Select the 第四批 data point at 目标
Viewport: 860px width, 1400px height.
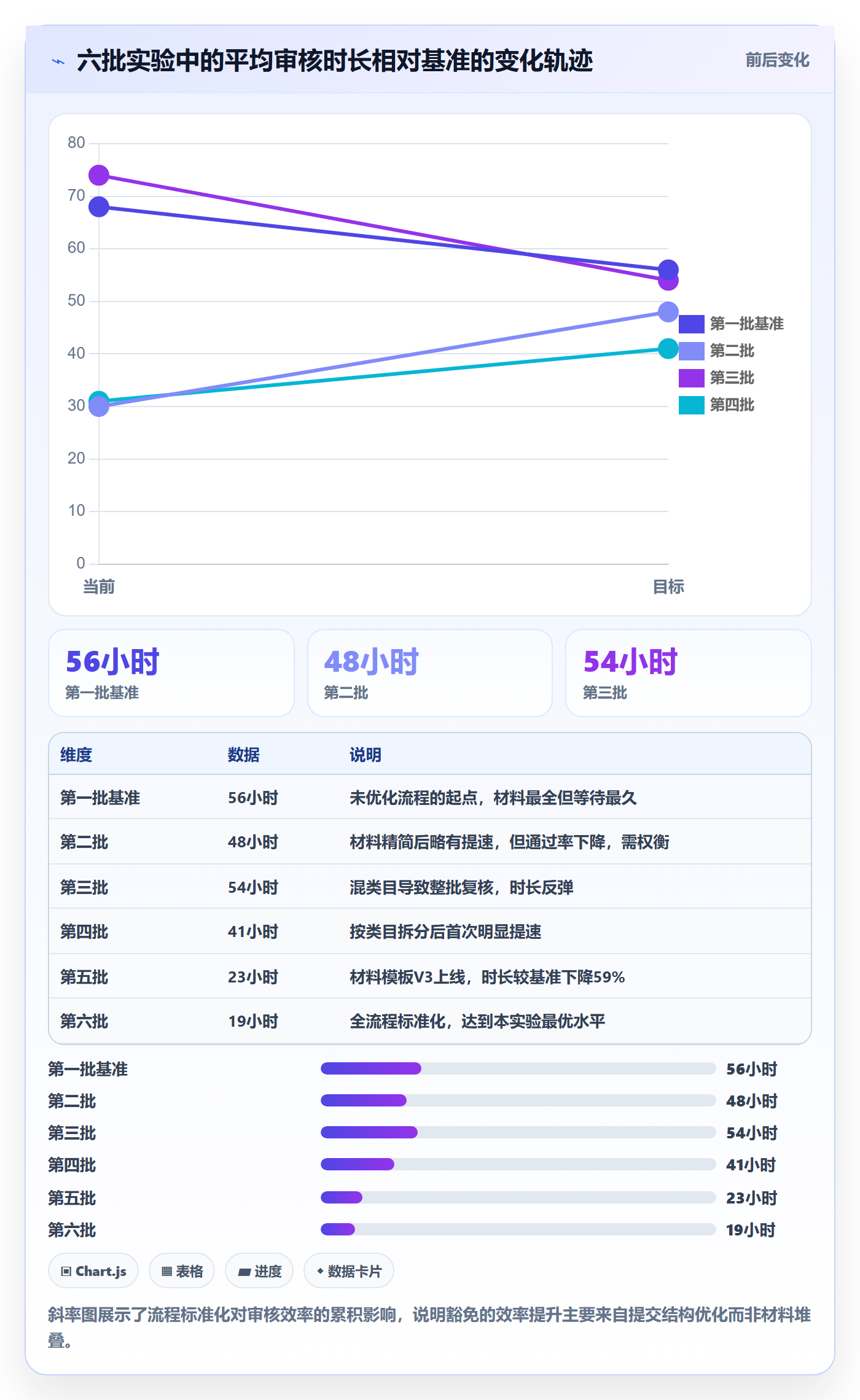pos(668,349)
